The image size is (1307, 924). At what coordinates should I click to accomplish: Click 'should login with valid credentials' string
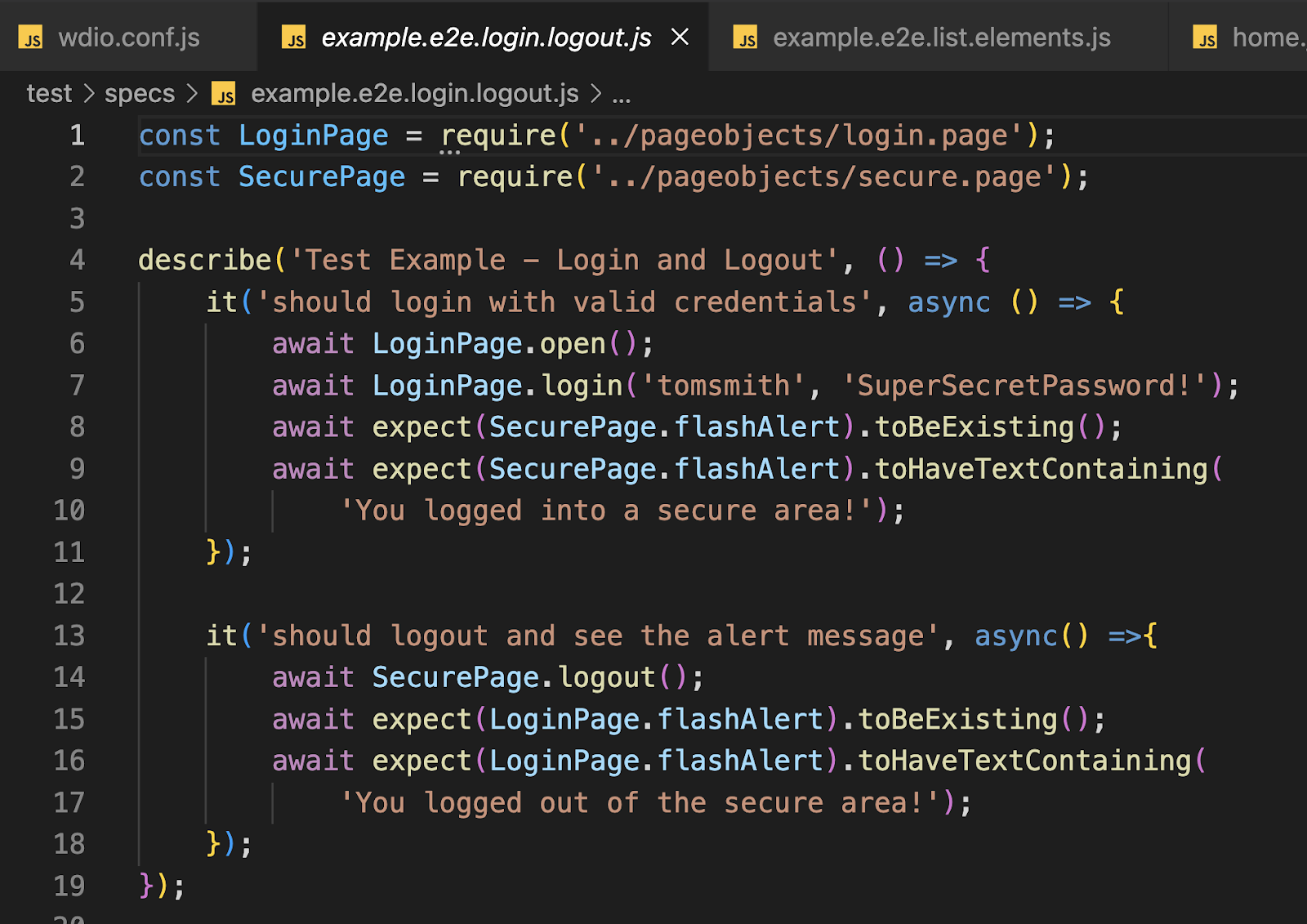pyautogui.click(x=564, y=301)
